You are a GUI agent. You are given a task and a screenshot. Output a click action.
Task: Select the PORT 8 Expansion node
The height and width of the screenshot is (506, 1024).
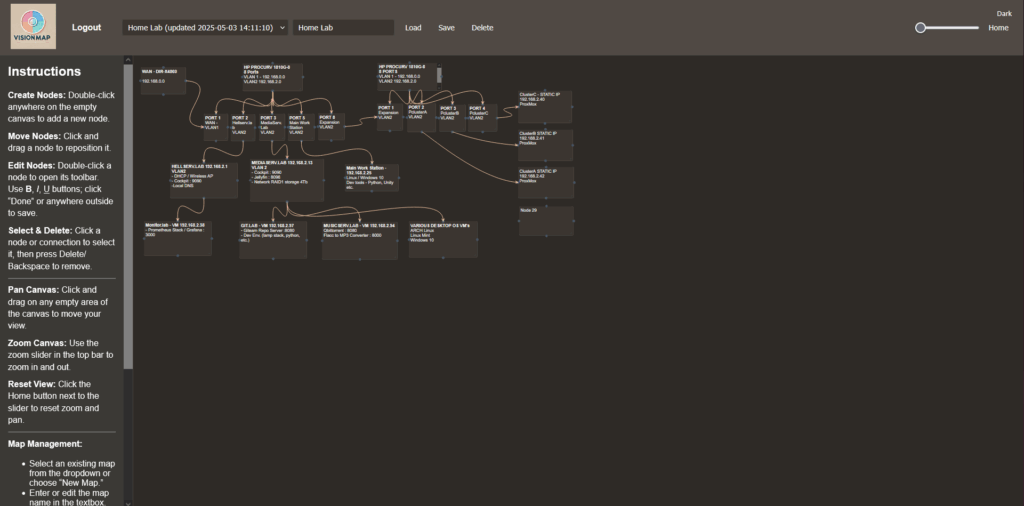(331, 126)
